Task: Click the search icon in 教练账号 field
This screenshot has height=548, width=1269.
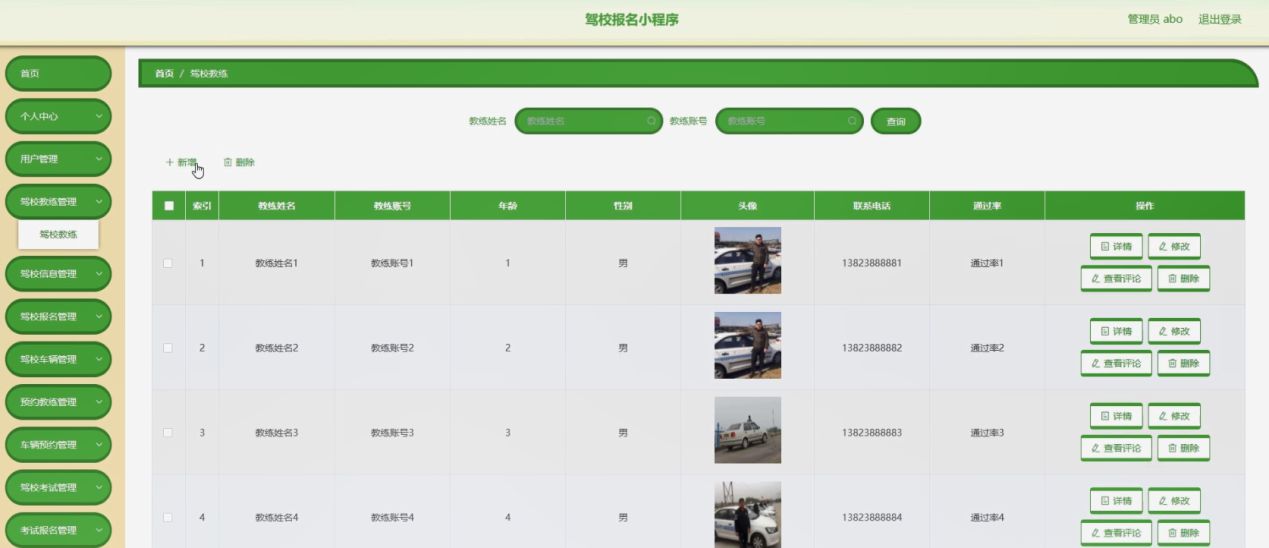Action: coord(852,121)
